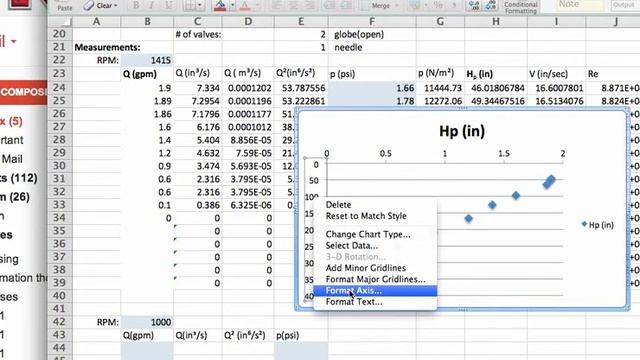Toggle Italic formatting in the ribbon
This screenshot has height=360, width=640.
(x=151, y=6)
